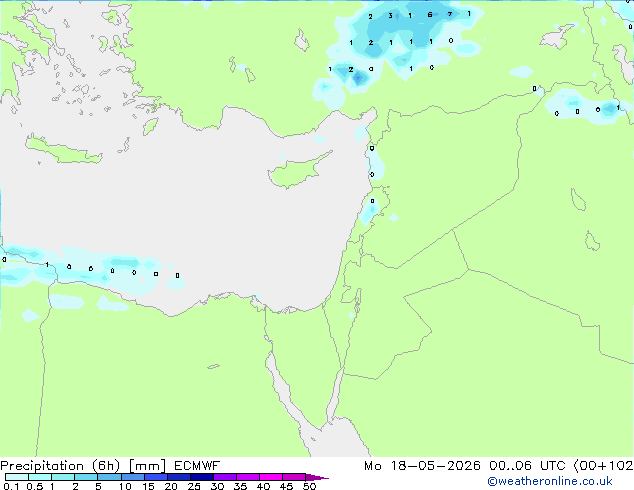Viewport: 634px width, 490px height.
Task: Click the date '18-05-2026' in the footer
Action: (435, 466)
